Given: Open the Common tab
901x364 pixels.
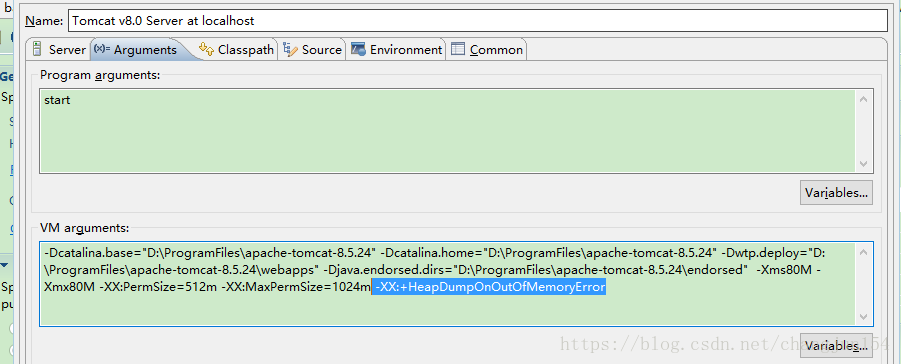Looking at the screenshot, I should 487,49.
